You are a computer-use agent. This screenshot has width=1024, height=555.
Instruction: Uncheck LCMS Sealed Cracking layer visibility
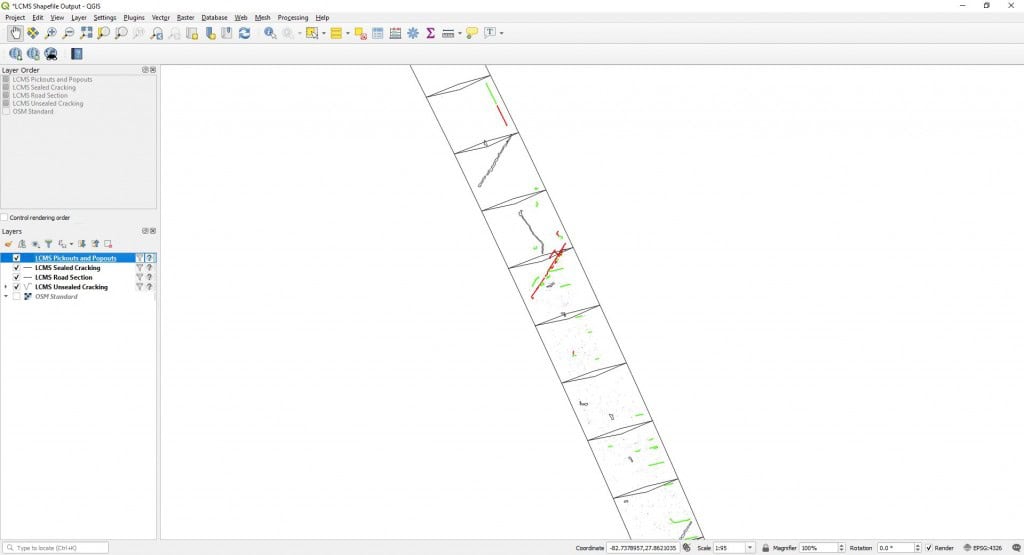(x=16, y=268)
